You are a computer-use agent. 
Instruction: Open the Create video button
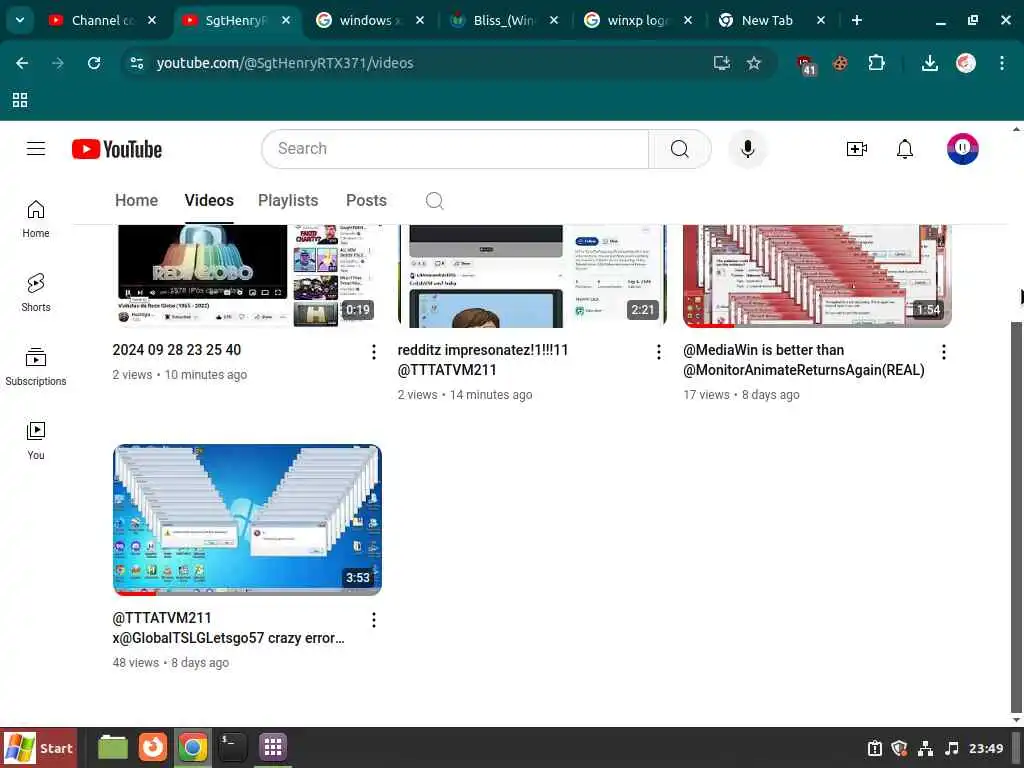pos(856,149)
